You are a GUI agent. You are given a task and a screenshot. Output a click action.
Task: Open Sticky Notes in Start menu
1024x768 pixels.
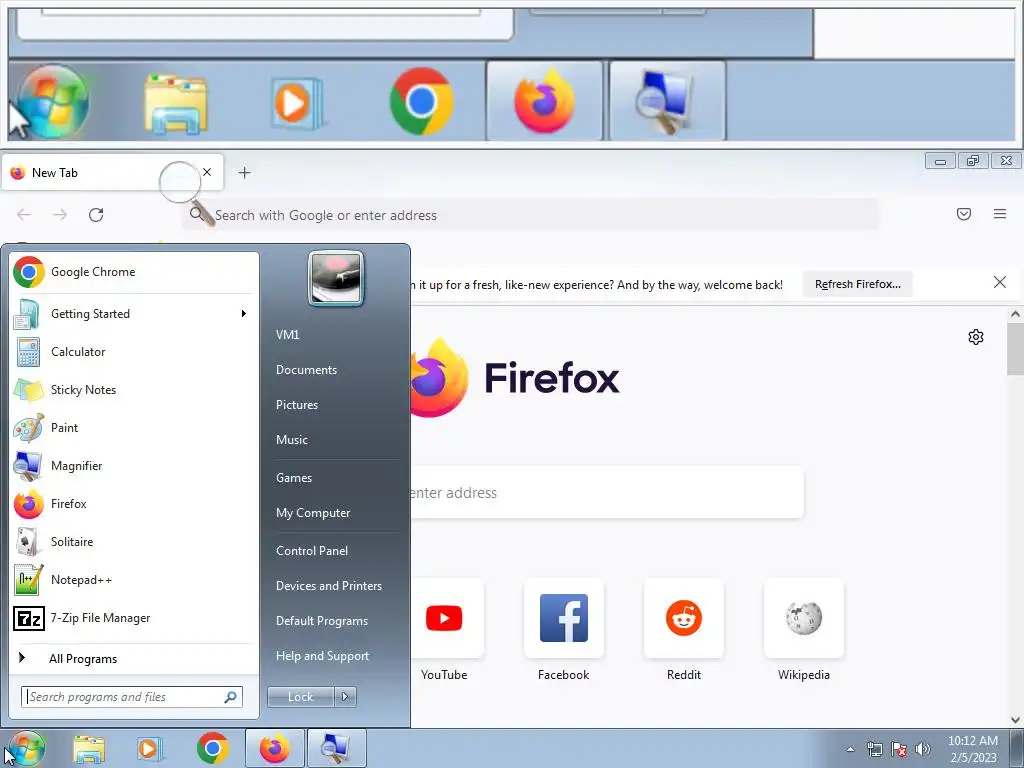coord(133,390)
